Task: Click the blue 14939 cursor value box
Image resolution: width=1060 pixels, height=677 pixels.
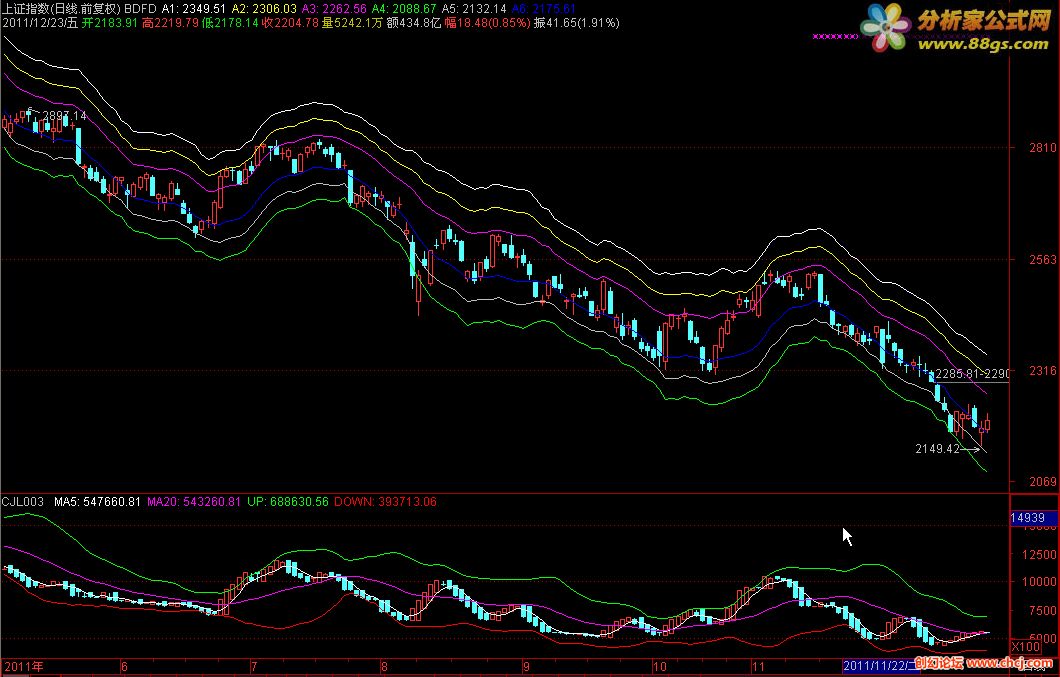Action: coord(1033,518)
